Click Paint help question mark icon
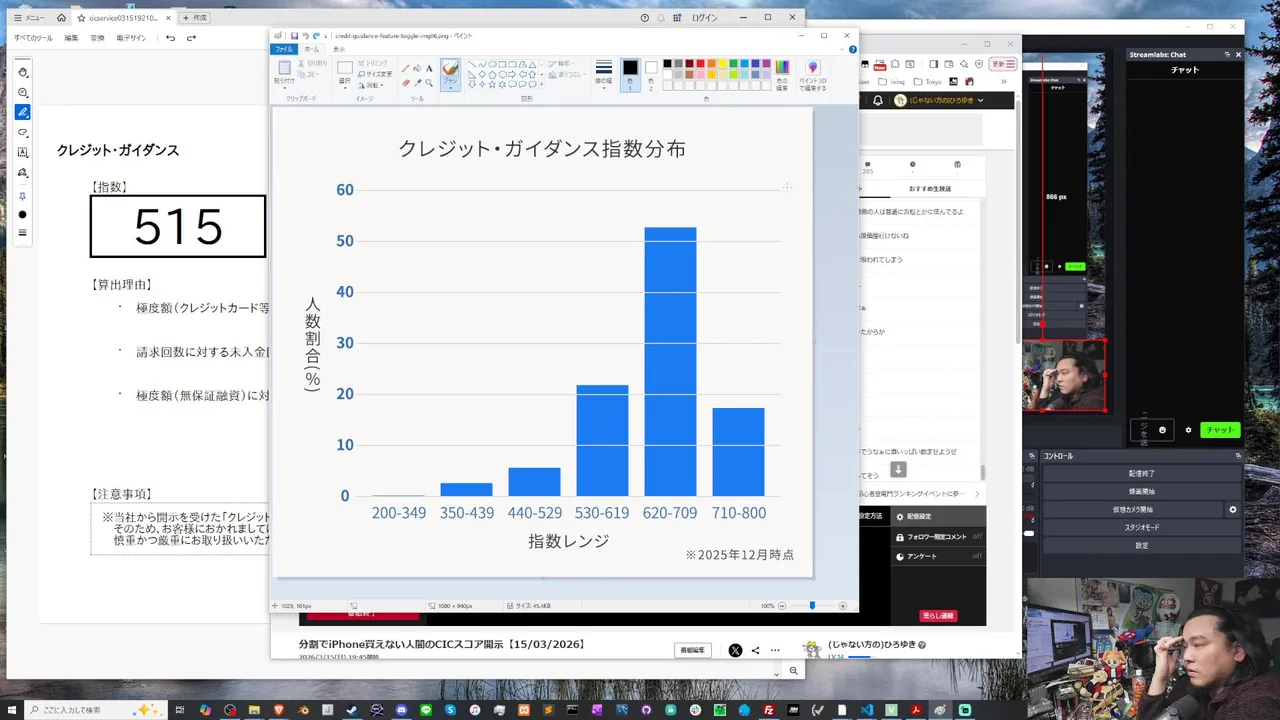 click(852, 49)
